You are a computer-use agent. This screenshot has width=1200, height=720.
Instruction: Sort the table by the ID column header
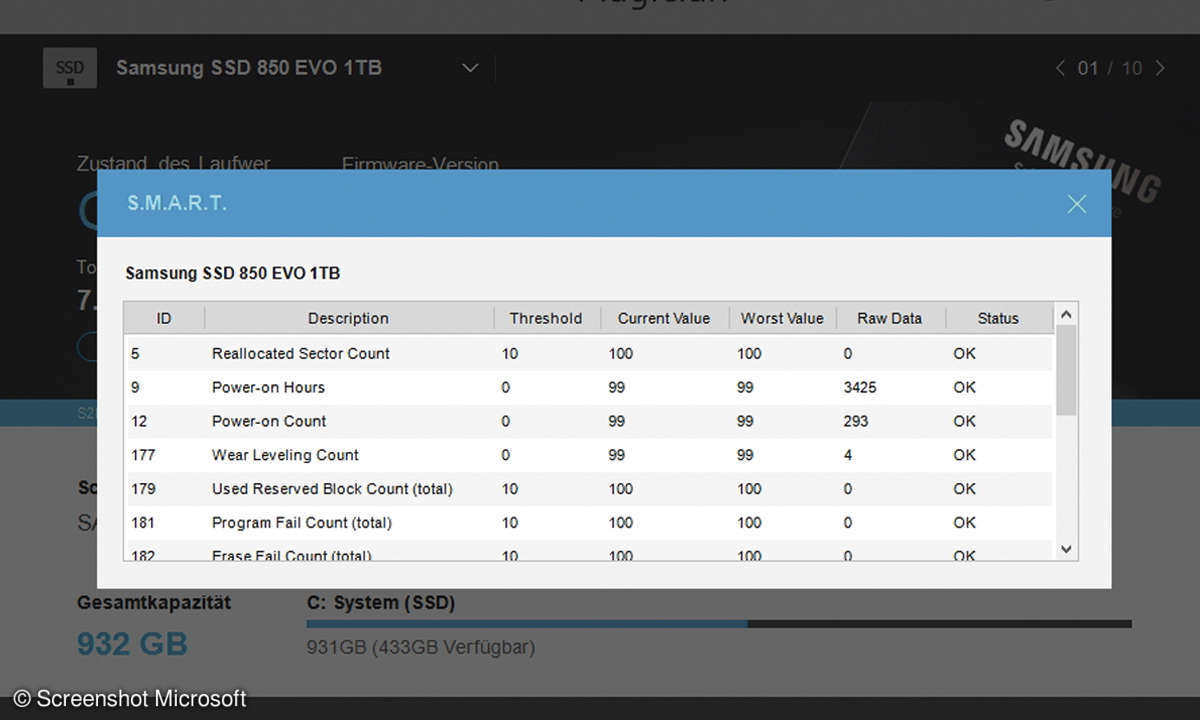[x=164, y=318]
